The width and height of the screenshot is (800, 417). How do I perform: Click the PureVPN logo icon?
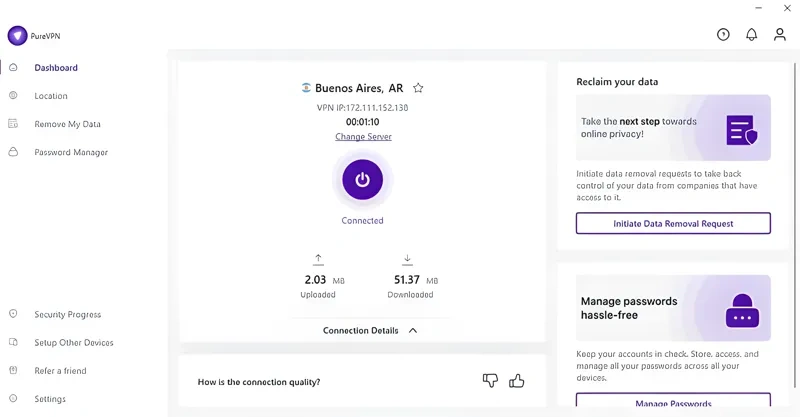17,36
